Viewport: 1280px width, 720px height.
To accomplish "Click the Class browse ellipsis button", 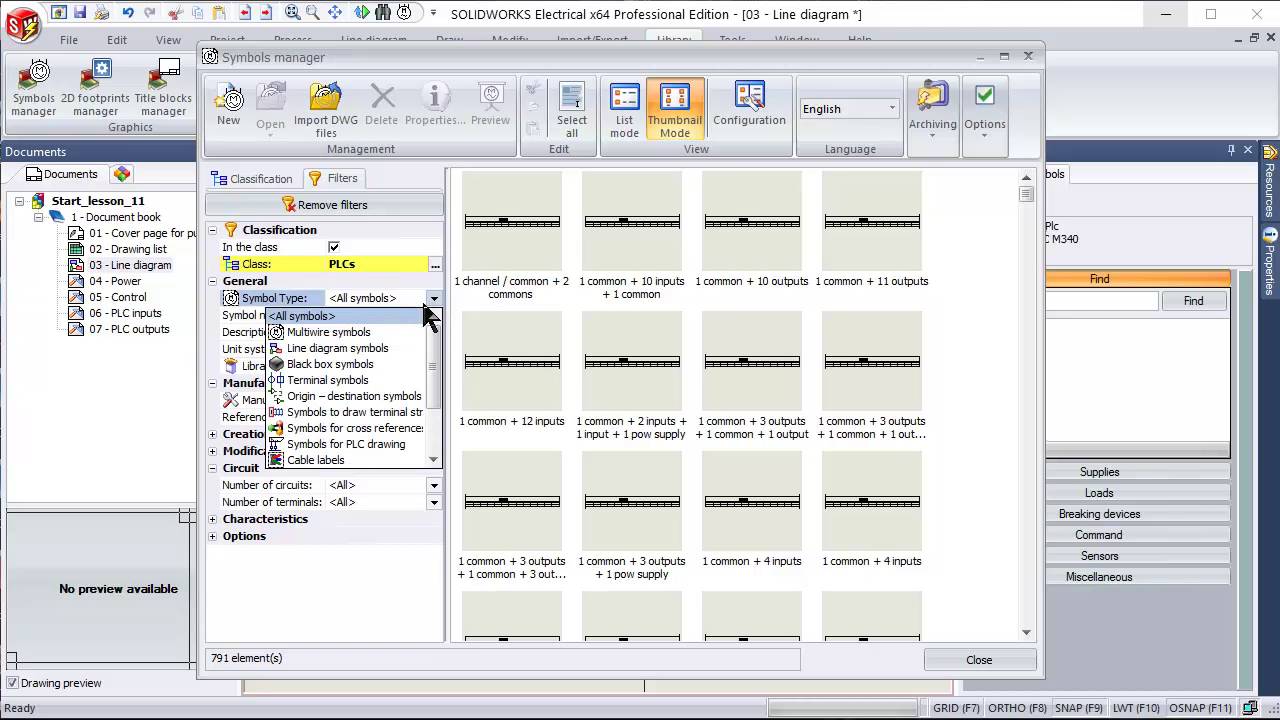I will (435, 265).
